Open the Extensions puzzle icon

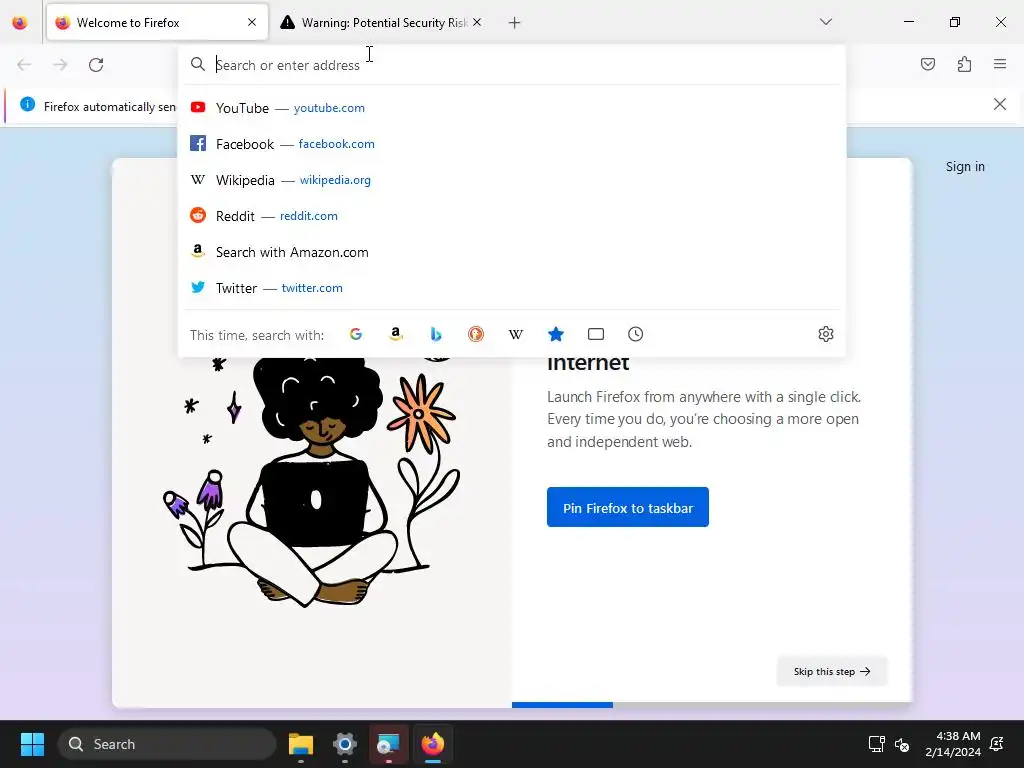pos(964,64)
